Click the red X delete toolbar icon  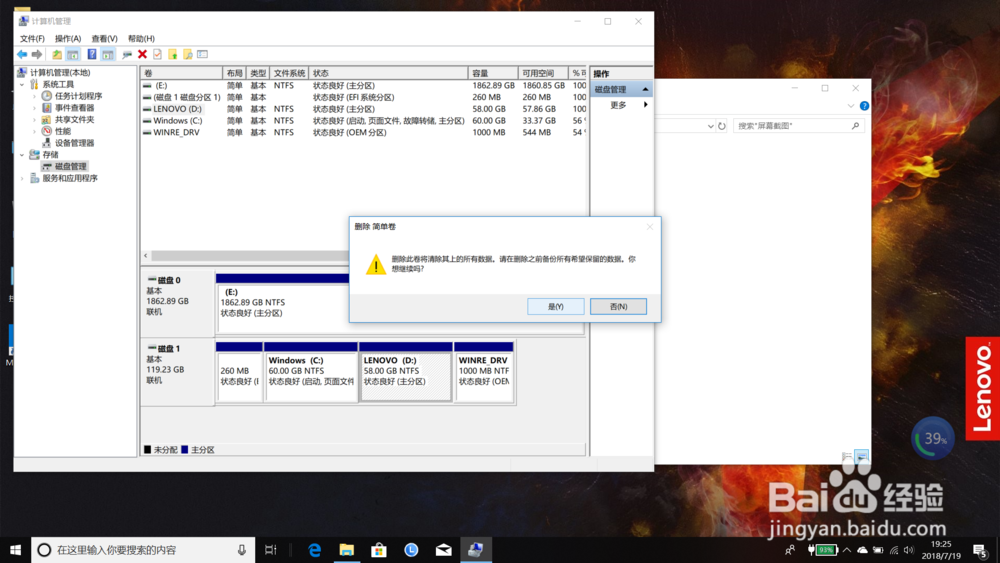142,55
